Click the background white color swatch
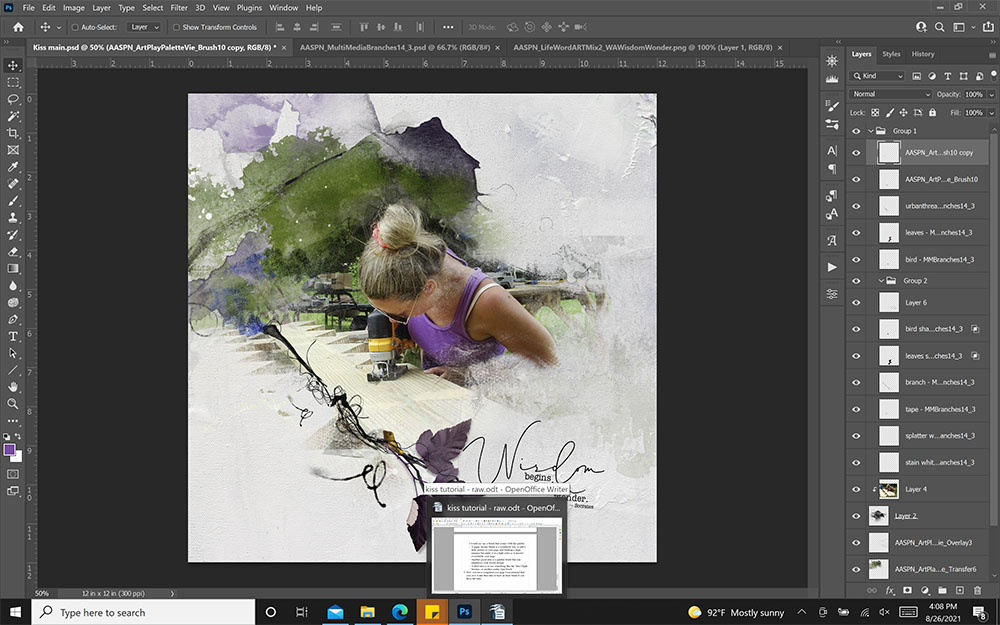Image resolution: width=1000 pixels, height=625 pixels. click(x=18, y=457)
